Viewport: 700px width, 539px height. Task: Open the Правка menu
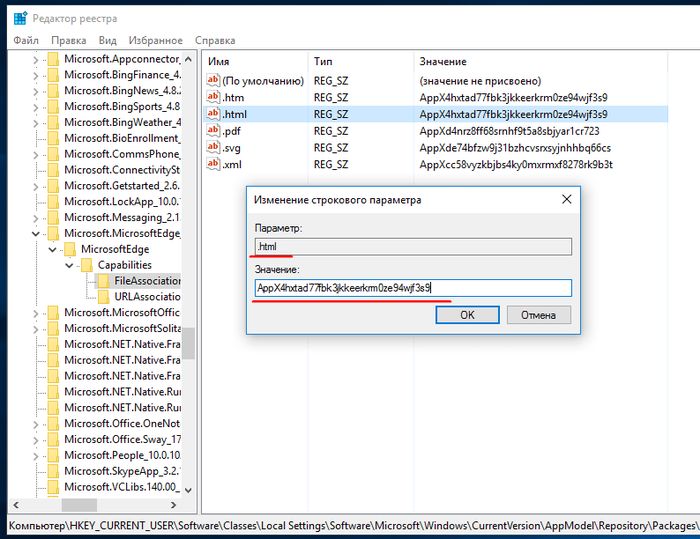[69, 40]
